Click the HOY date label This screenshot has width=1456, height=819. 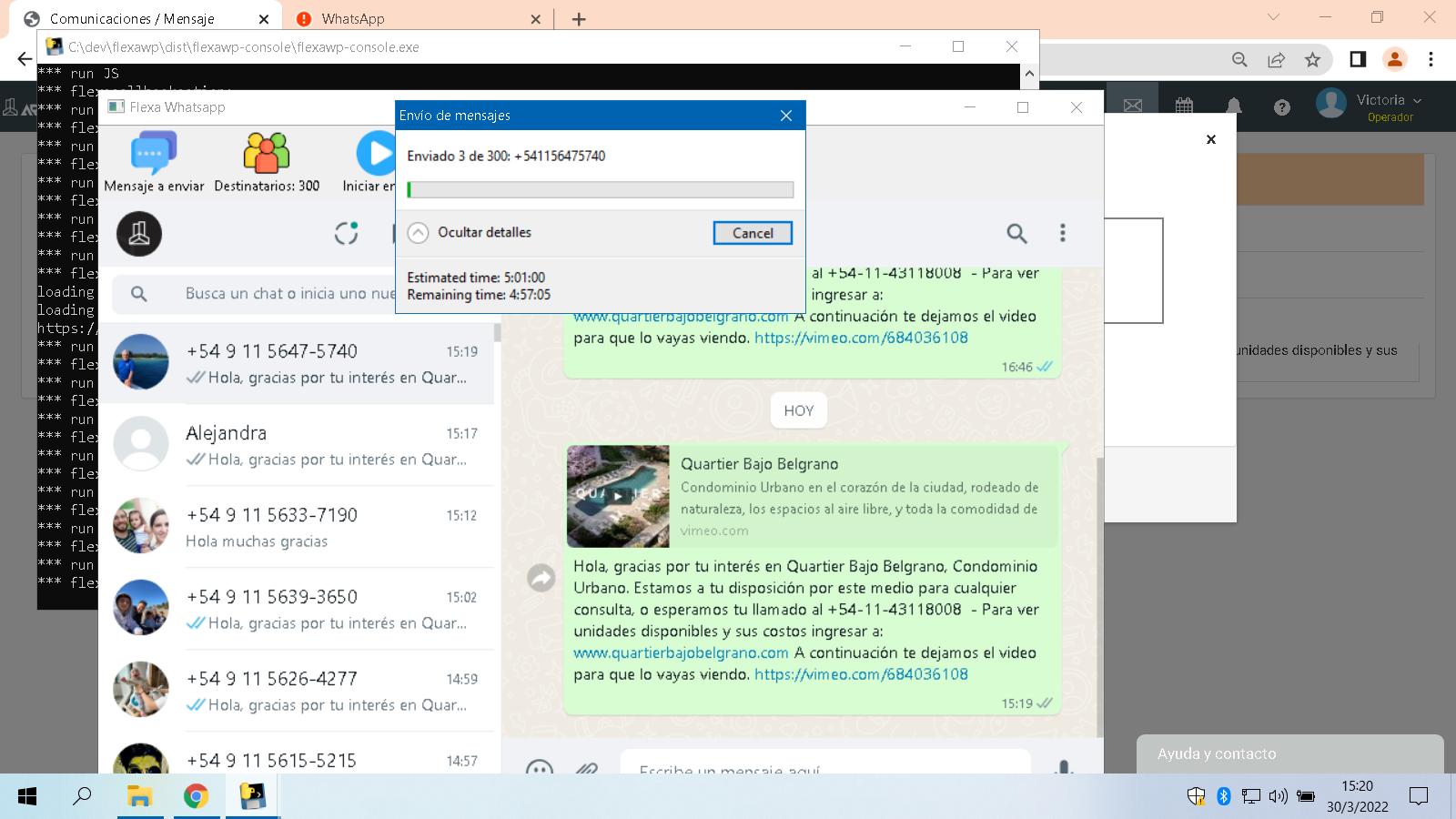tap(799, 410)
